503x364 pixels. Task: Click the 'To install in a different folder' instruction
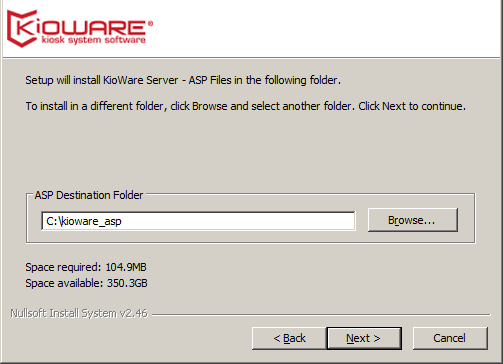pyautogui.click(x=245, y=106)
